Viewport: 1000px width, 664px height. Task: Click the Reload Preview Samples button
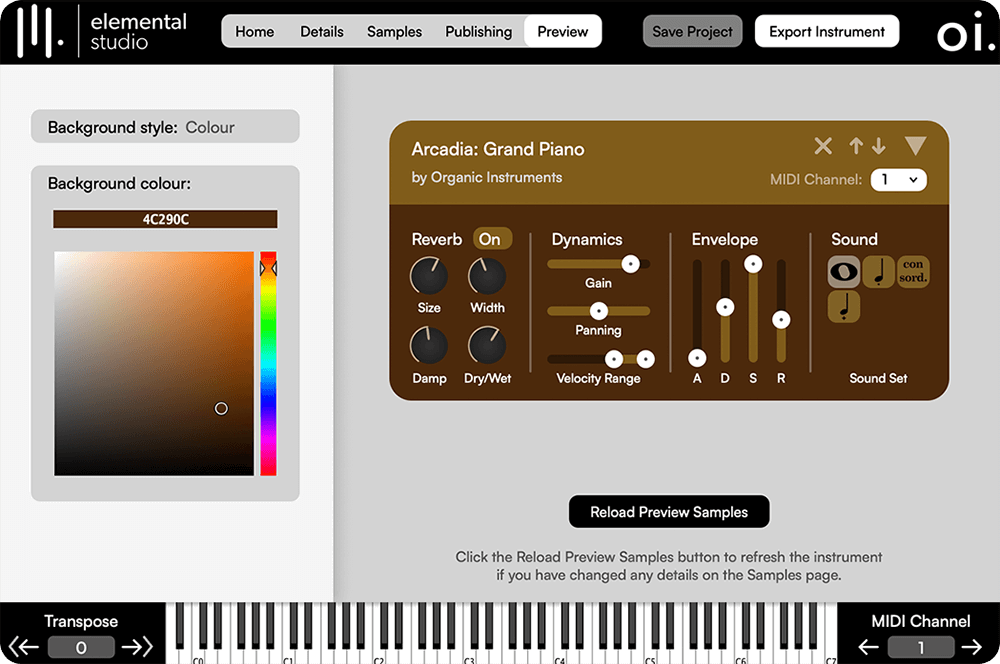669,511
